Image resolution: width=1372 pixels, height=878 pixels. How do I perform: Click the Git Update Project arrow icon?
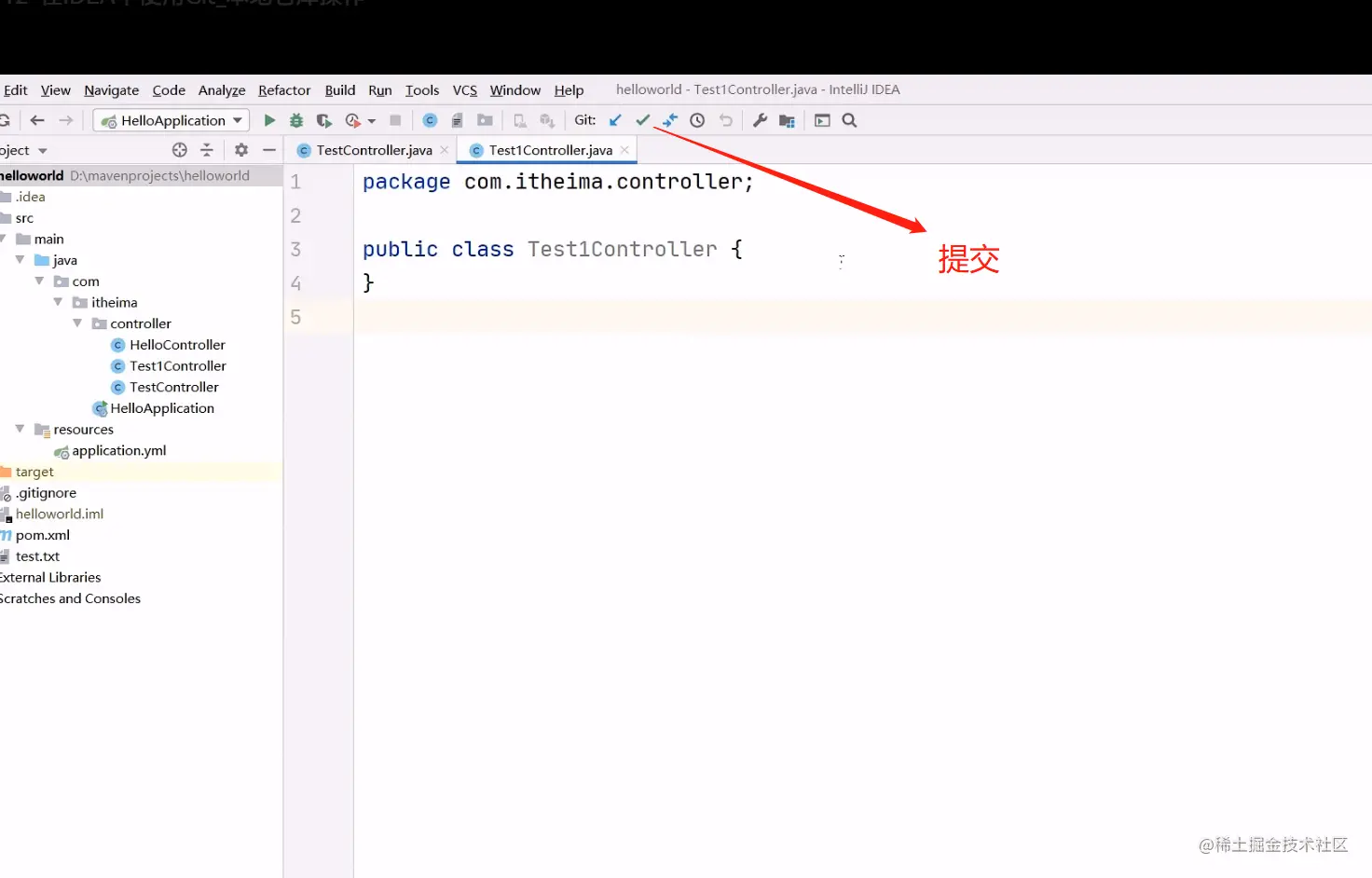(615, 120)
